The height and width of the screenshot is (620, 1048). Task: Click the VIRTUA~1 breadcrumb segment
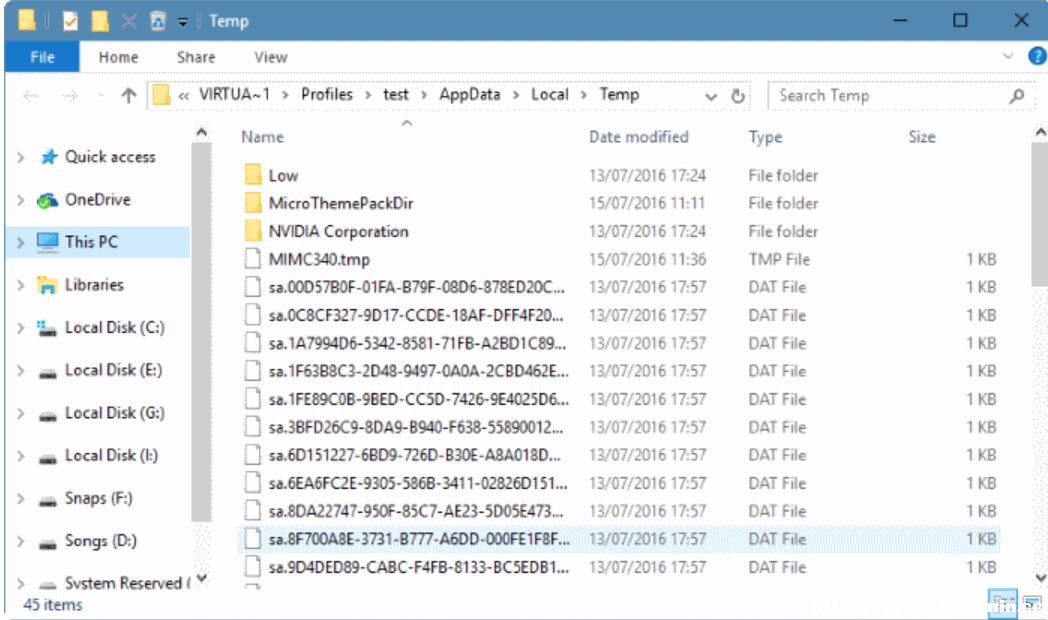(235, 95)
